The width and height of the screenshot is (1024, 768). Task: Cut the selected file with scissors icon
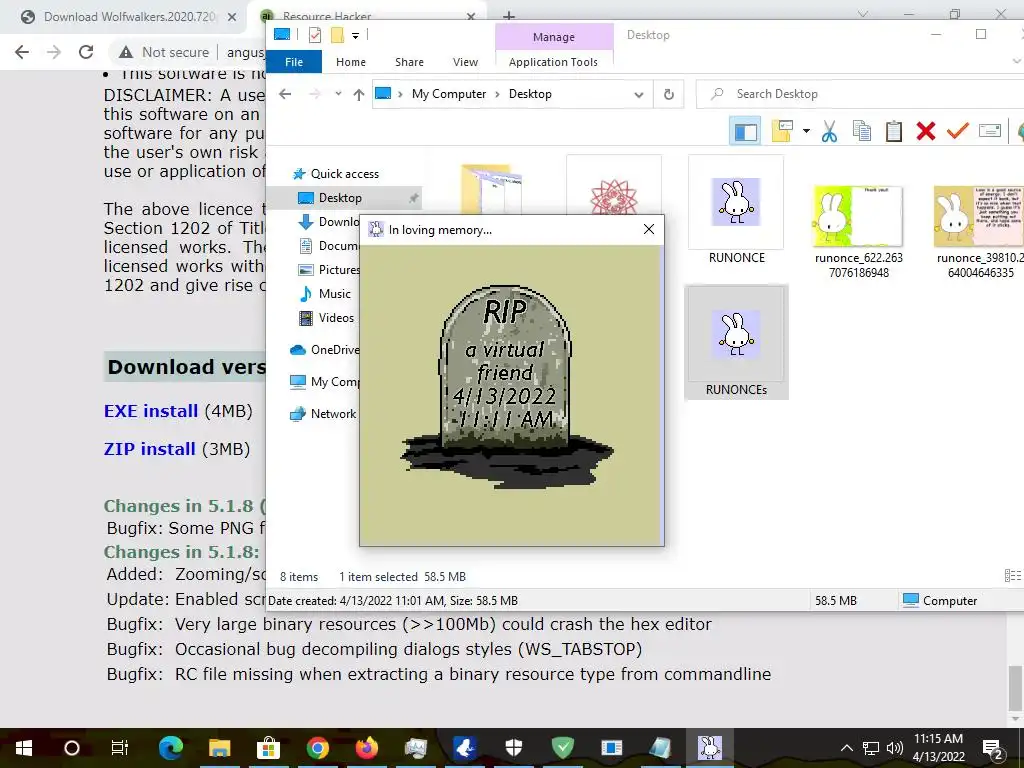tap(829, 131)
